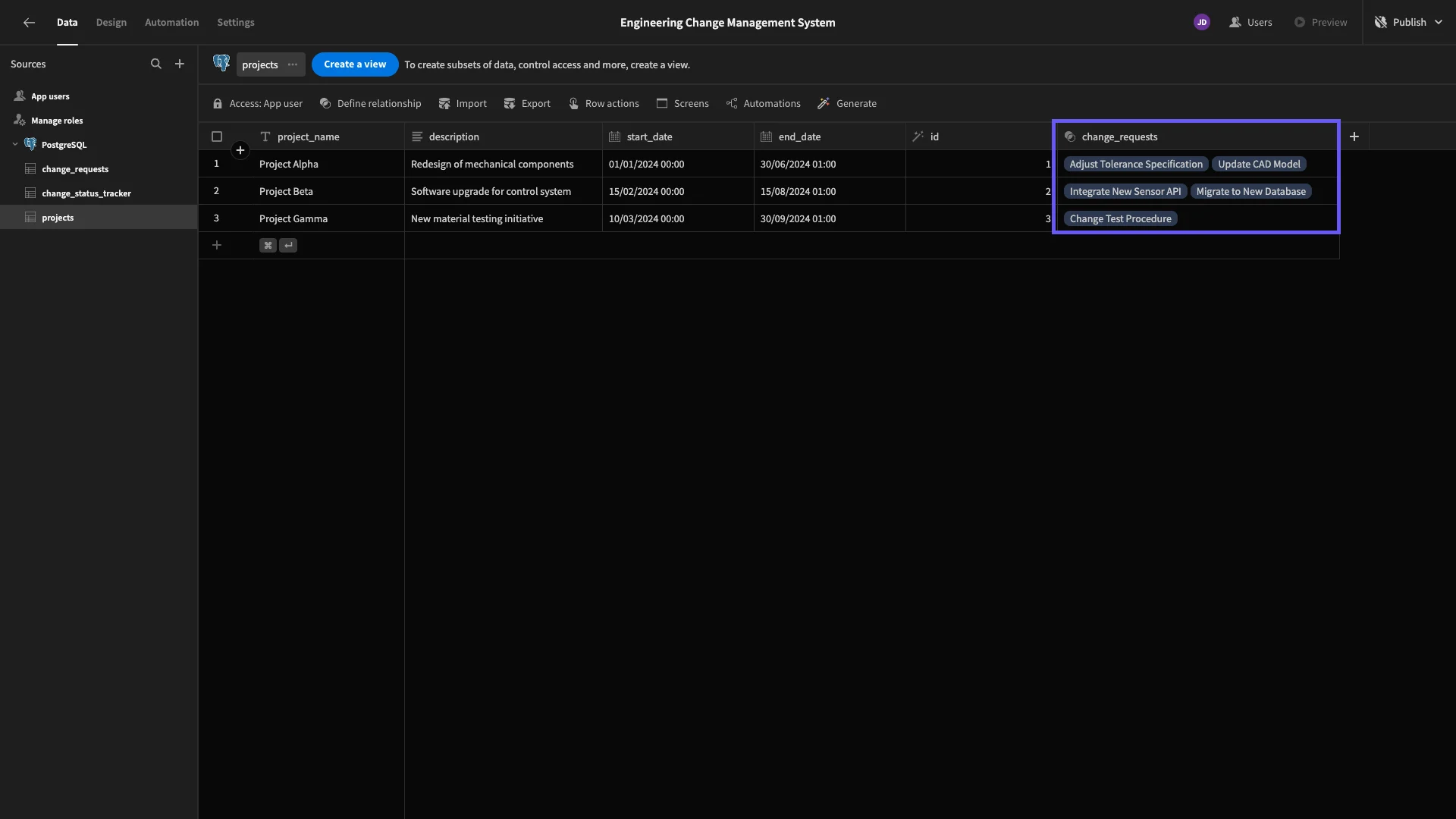Add a new source with plus icon
Screen dimensions: 1456x819
[180, 64]
